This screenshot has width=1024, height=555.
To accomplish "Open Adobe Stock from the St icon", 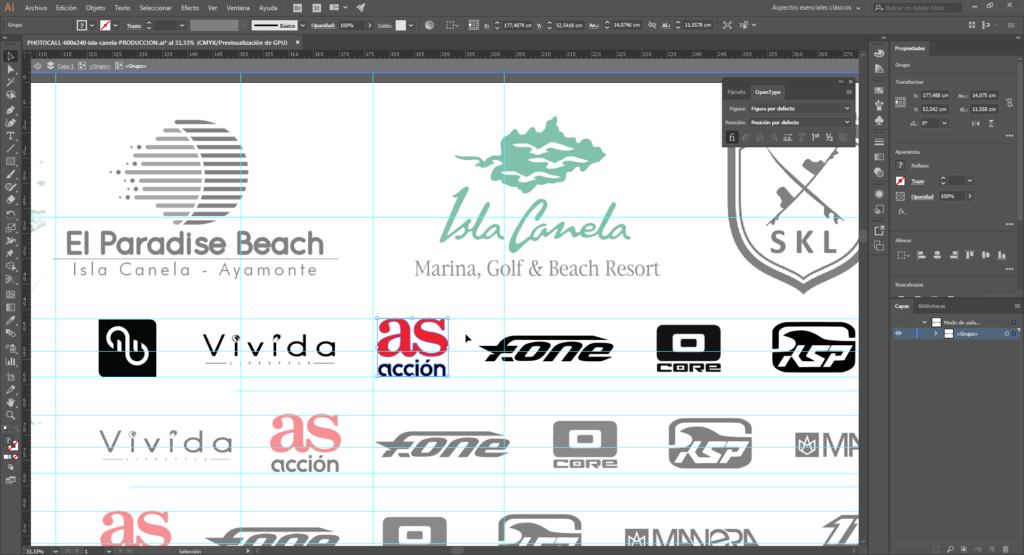I will pos(316,8).
